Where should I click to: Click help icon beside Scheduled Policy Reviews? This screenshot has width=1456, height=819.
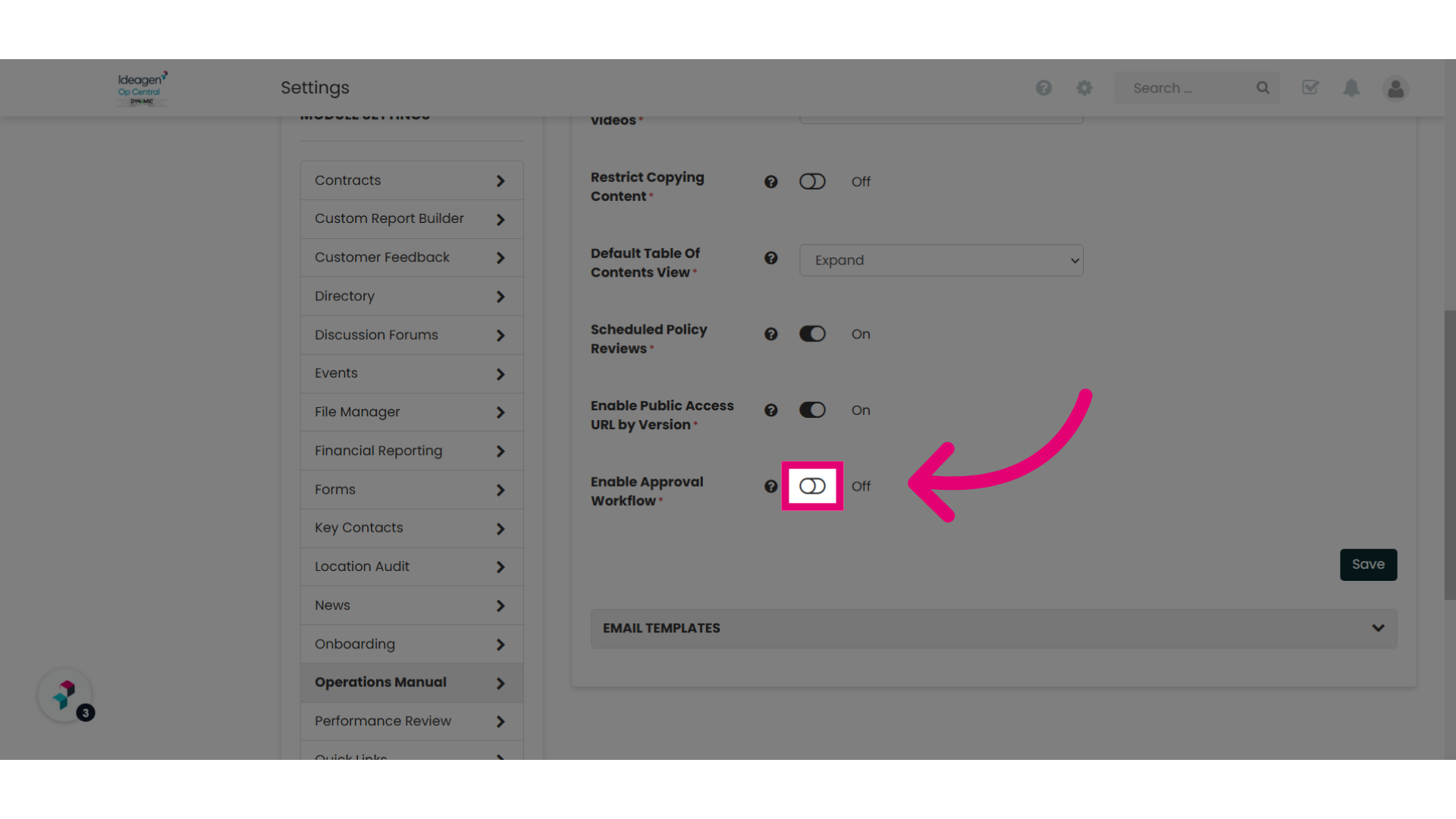point(771,334)
